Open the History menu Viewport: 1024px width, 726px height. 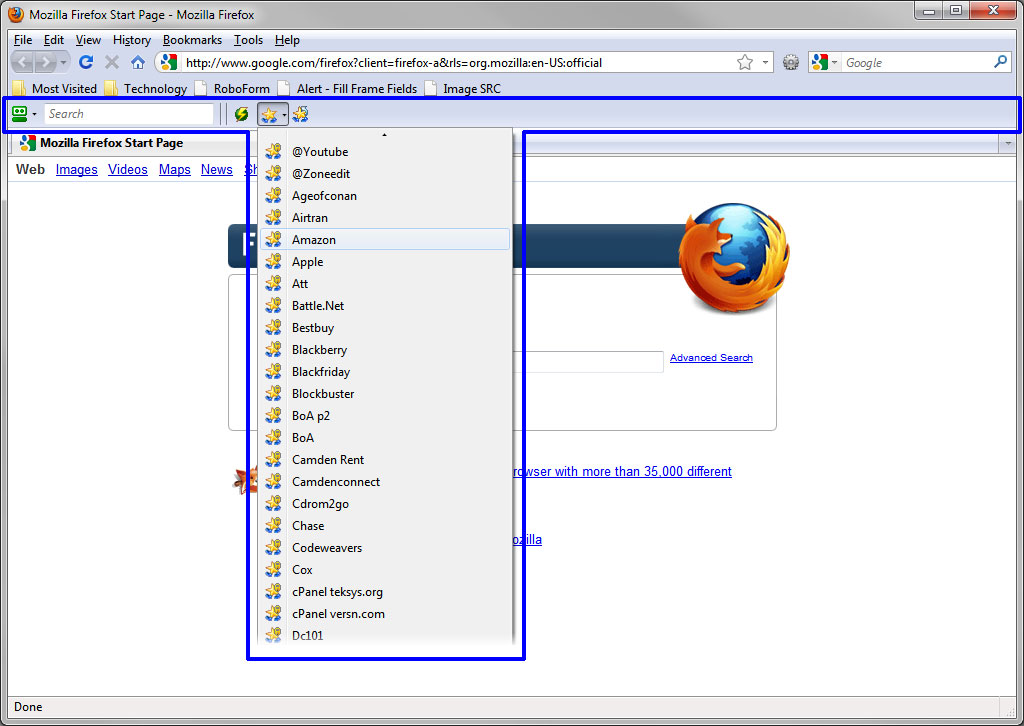click(132, 40)
